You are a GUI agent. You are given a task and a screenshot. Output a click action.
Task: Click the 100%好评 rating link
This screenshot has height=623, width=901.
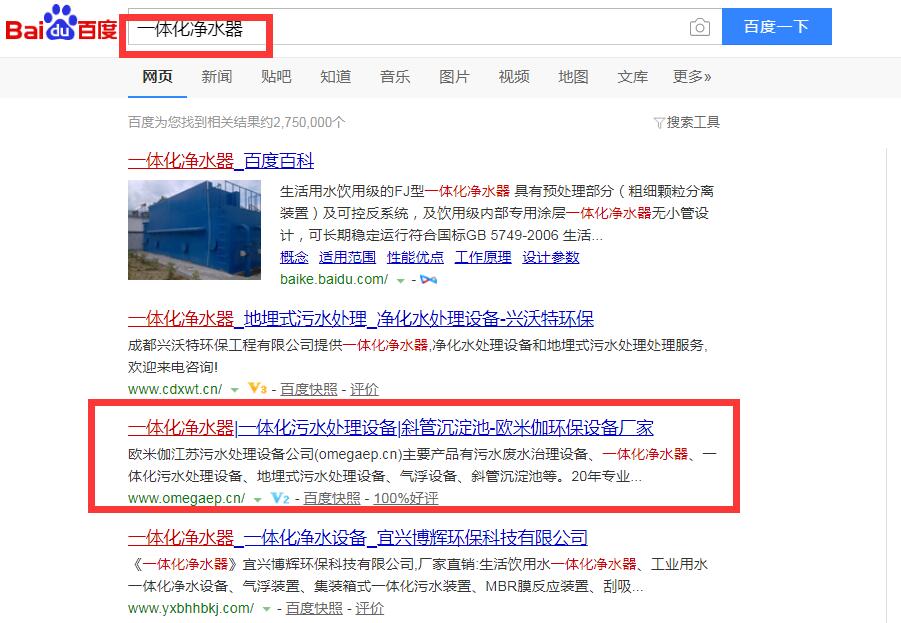point(406,498)
